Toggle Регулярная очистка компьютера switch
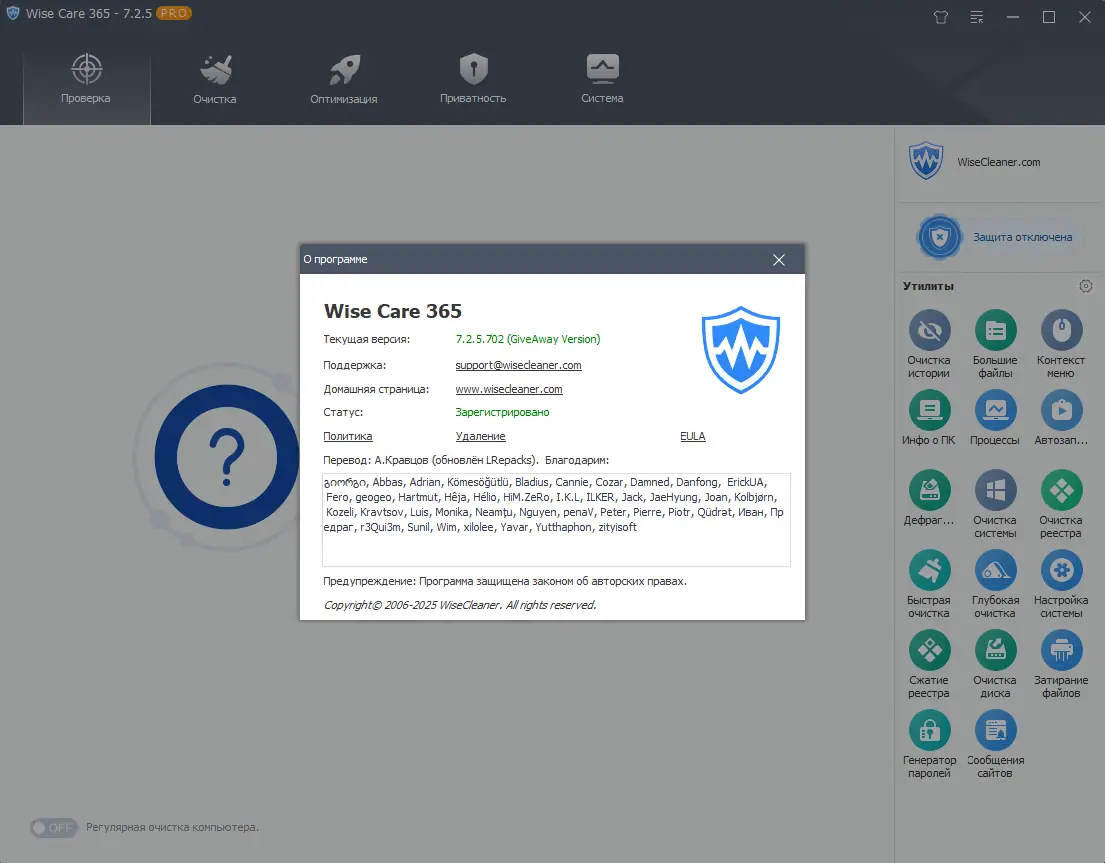The height and width of the screenshot is (863, 1105). coord(53,827)
